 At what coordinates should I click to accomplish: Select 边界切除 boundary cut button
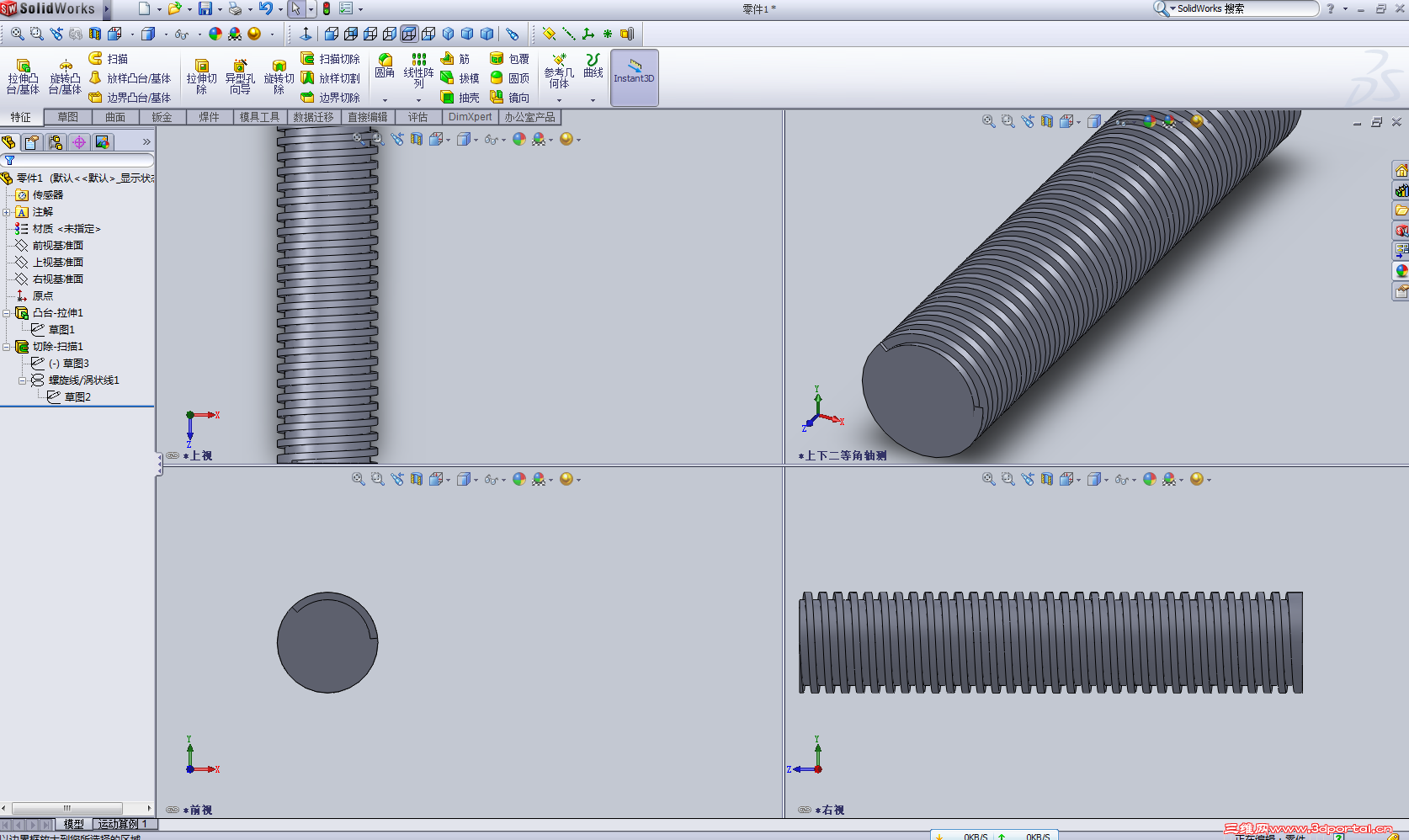click(x=330, y=98)
